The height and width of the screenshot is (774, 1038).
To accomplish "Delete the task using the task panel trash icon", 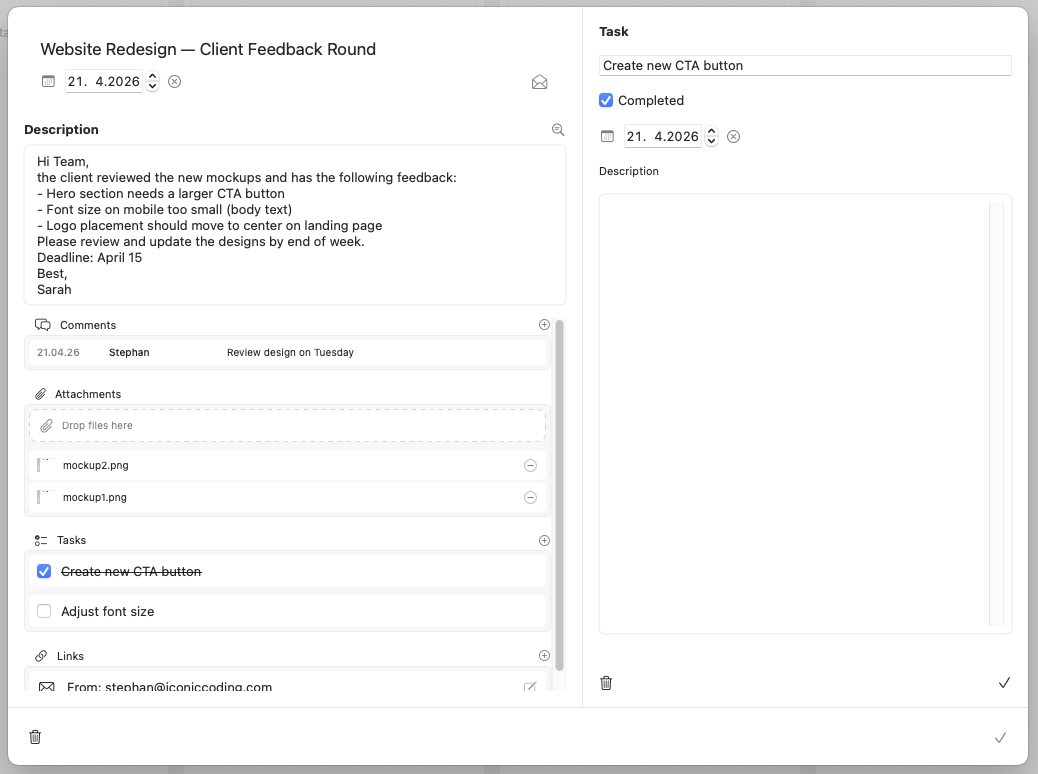I will [x=606, y=683].
